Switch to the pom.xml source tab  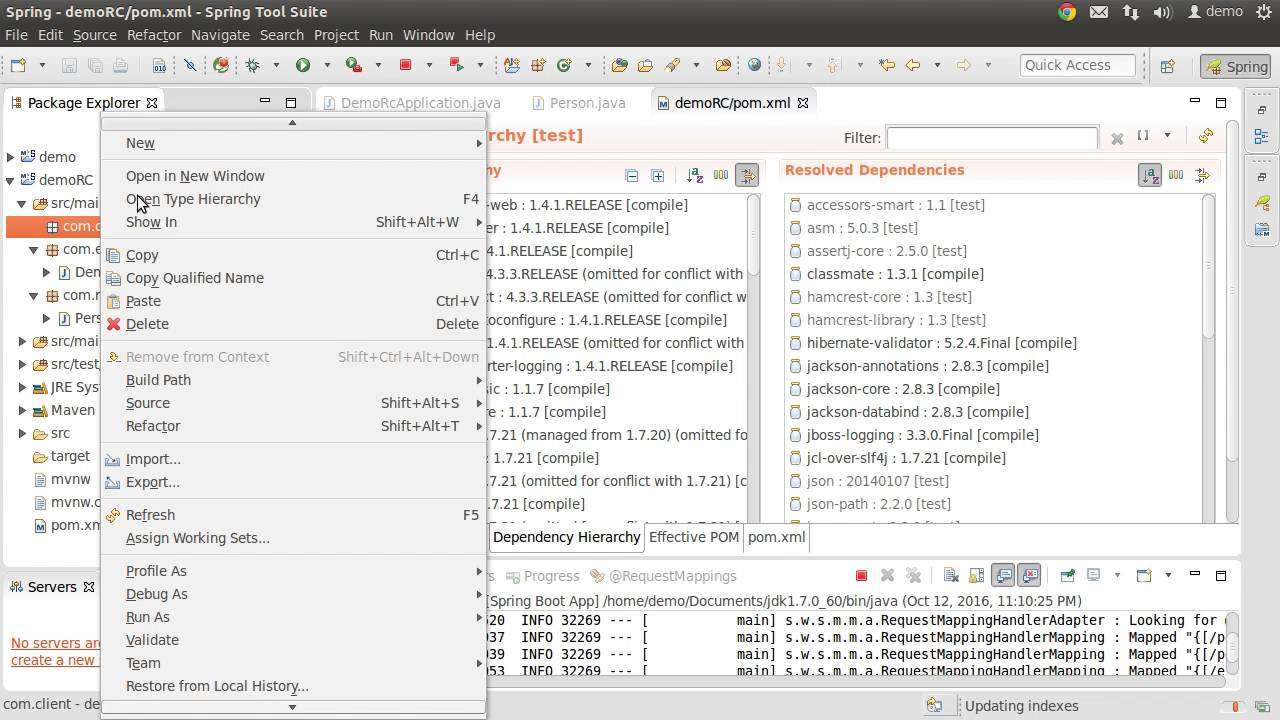(x=776, y=537)
